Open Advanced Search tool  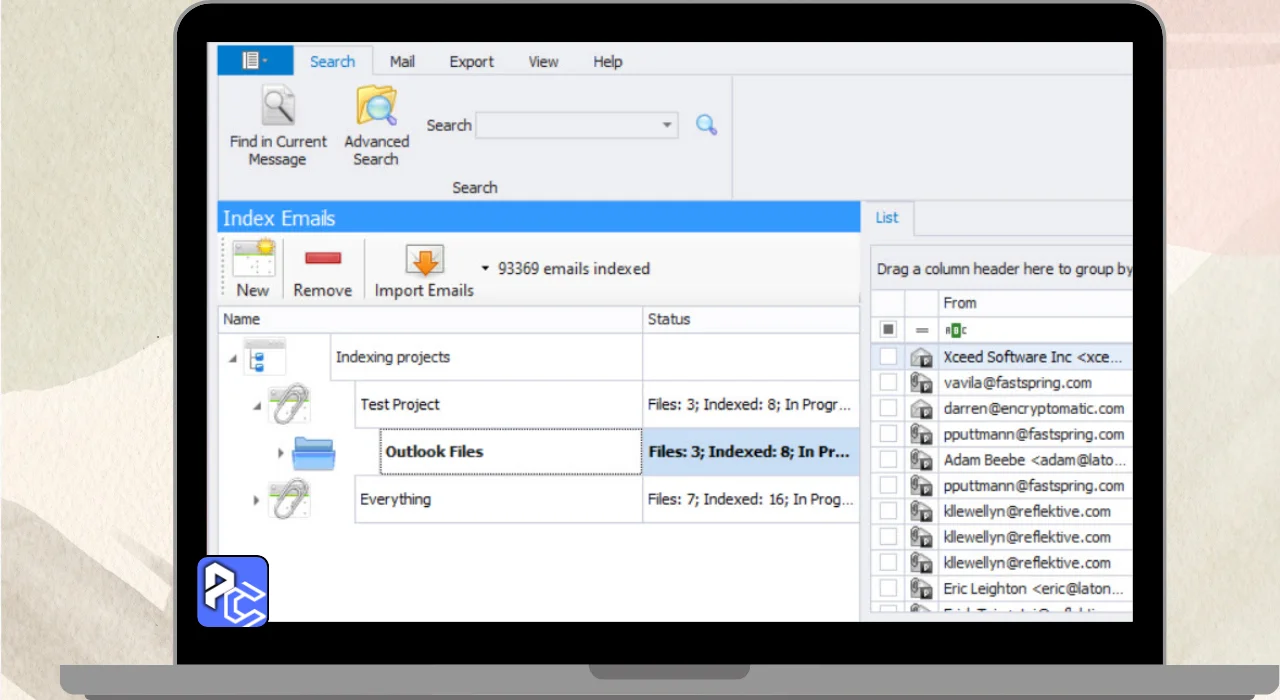pyautogui.click(x=376, y=108)
